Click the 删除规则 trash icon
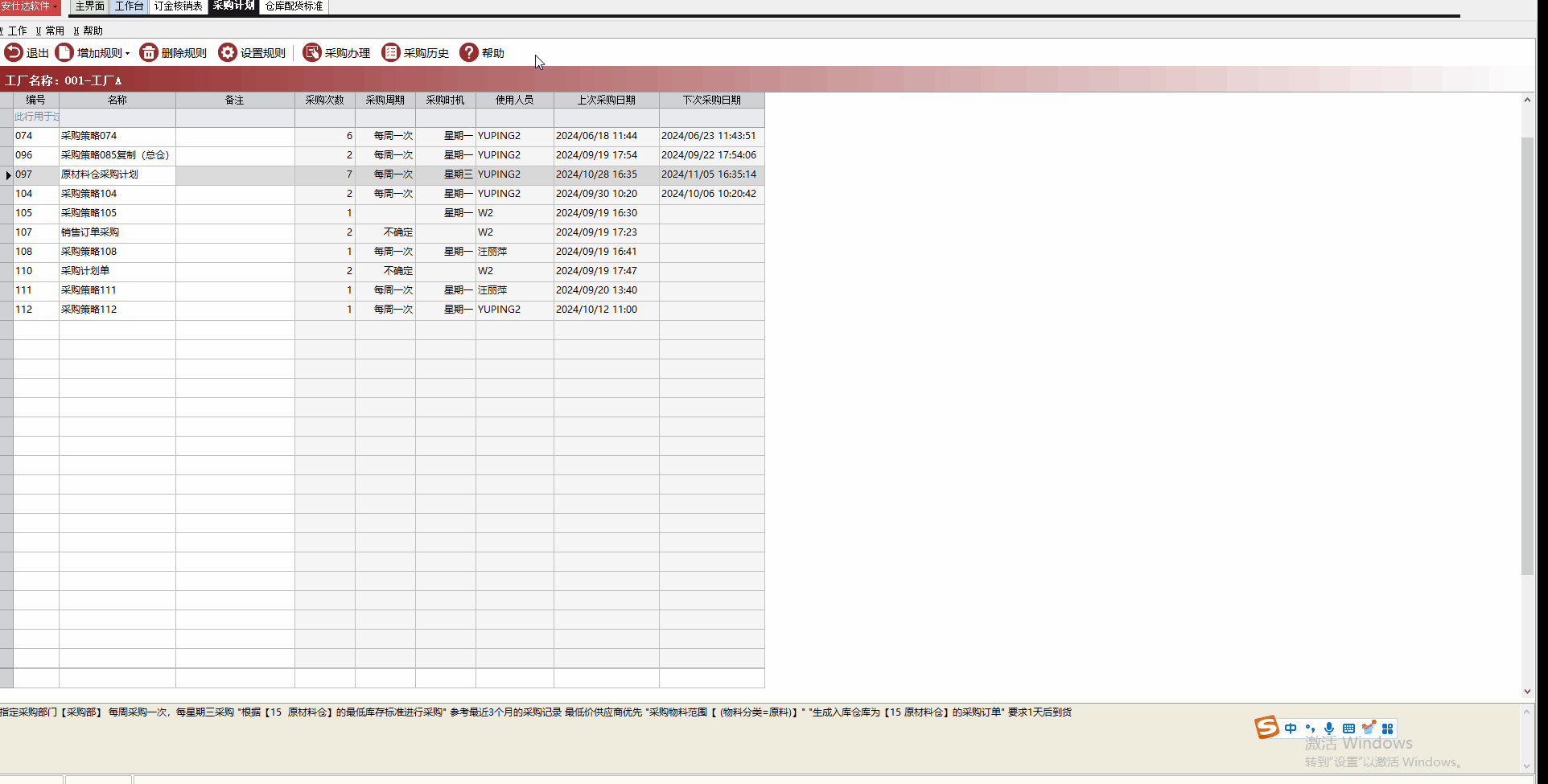 pos(149,52)
